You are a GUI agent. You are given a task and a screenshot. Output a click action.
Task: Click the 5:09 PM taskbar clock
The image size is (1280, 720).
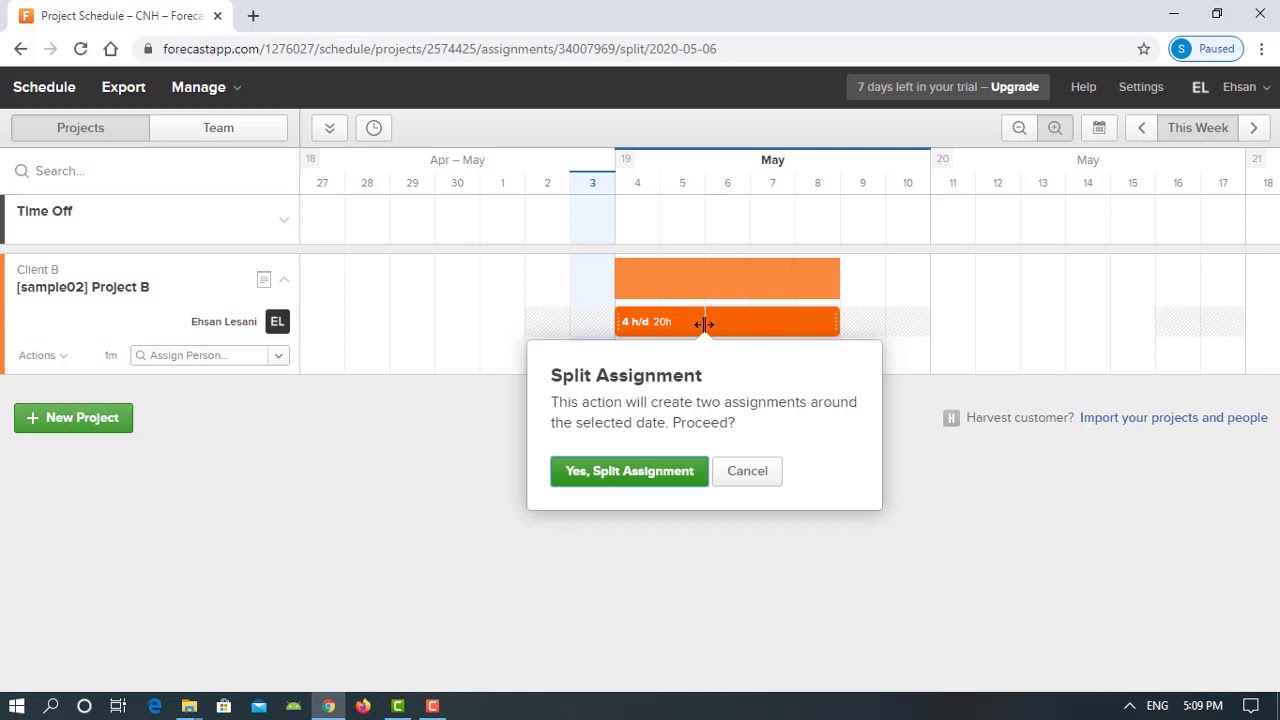tap(1202, 706)
